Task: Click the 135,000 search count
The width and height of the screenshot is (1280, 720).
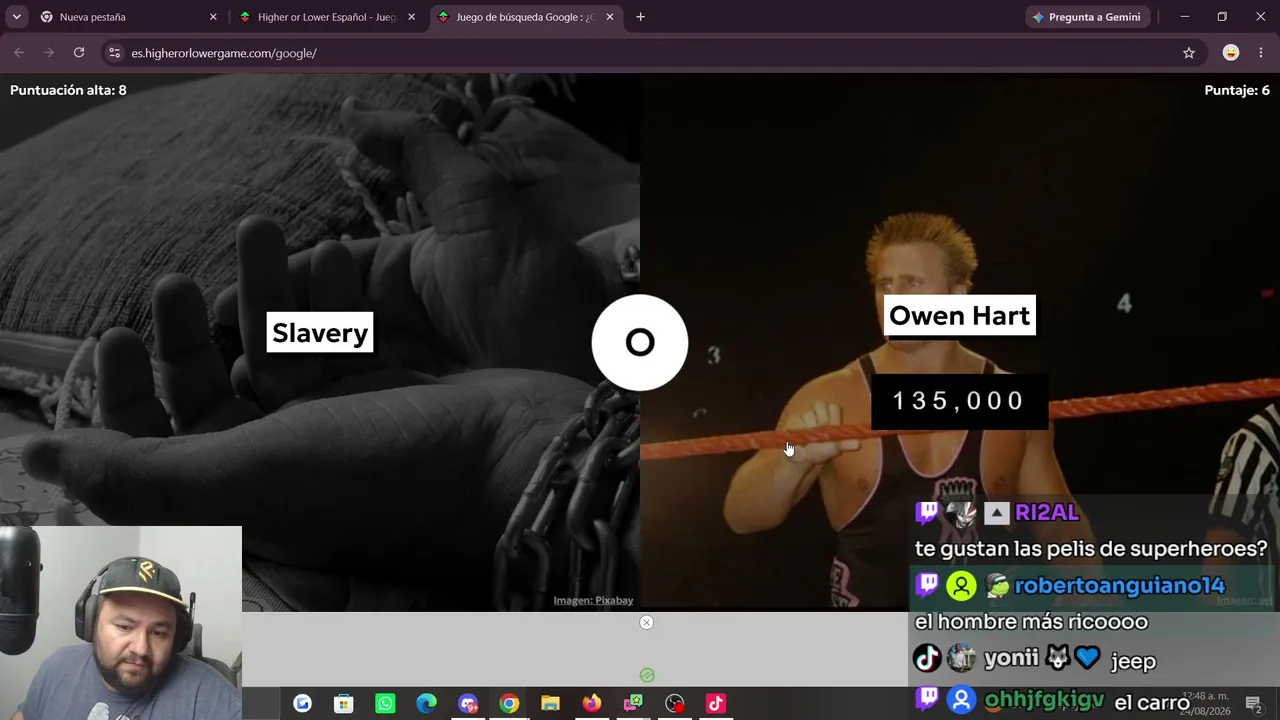Action: [959, 401]
